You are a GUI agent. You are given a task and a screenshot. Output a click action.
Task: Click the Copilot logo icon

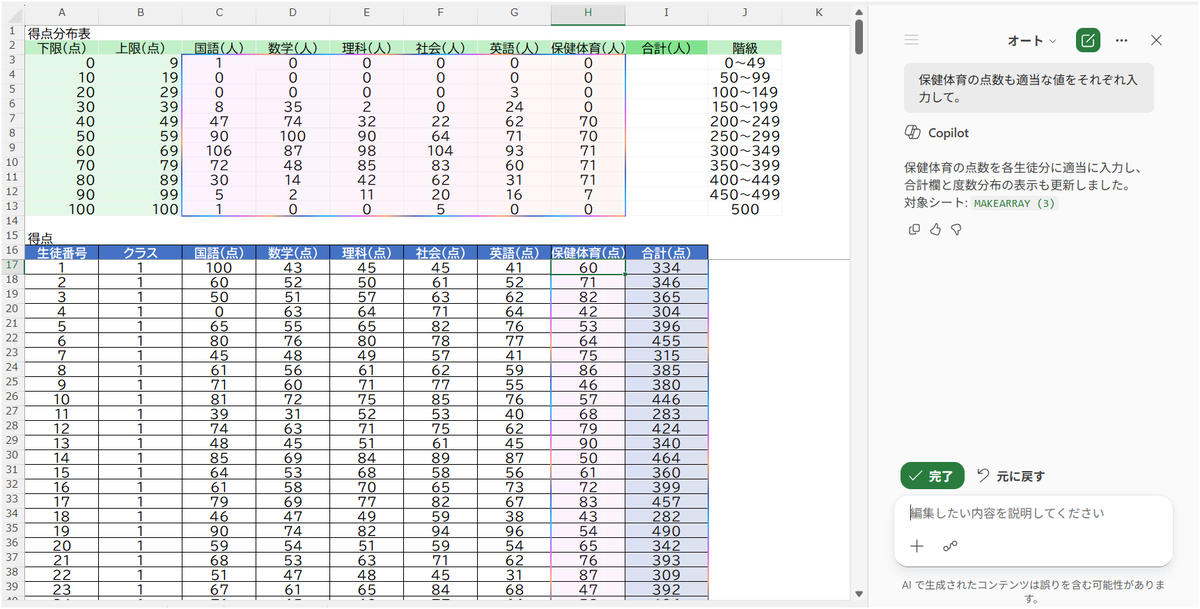click(x=911, y=133)
